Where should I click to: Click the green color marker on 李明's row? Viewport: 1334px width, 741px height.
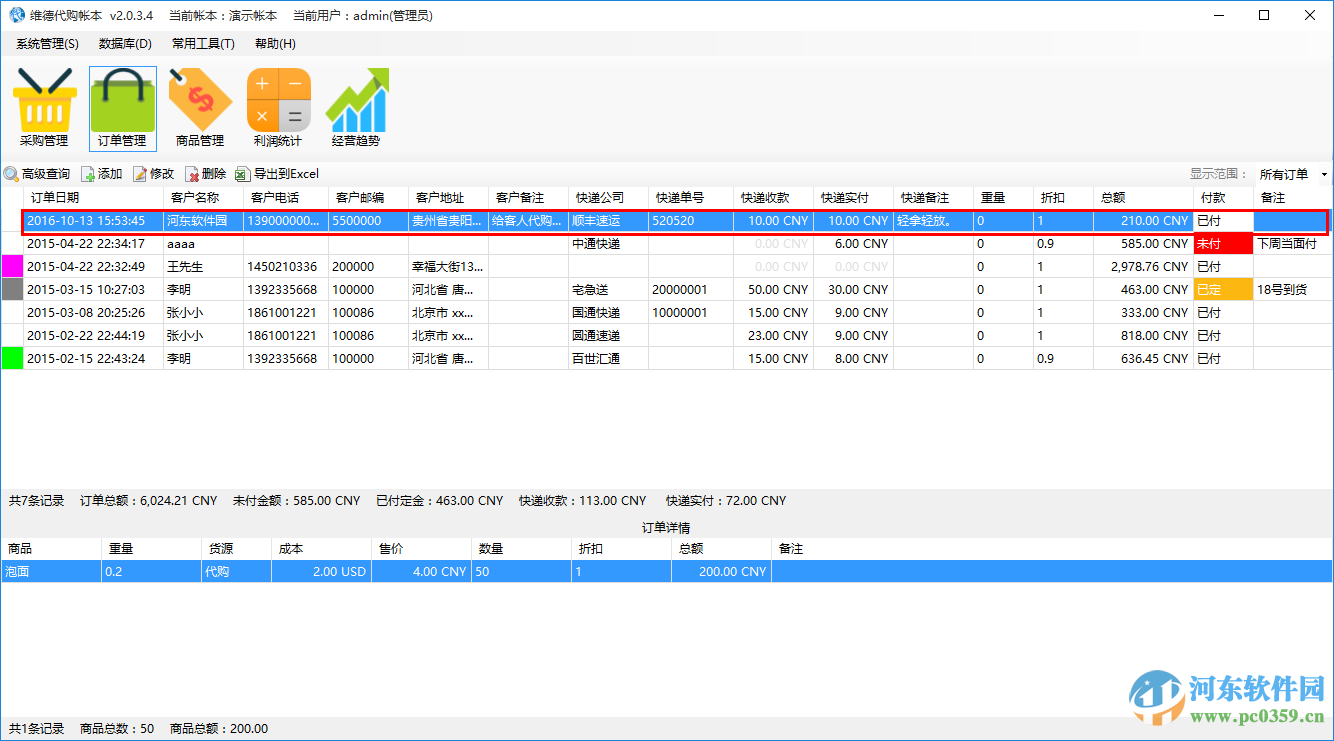coord(10,358)
